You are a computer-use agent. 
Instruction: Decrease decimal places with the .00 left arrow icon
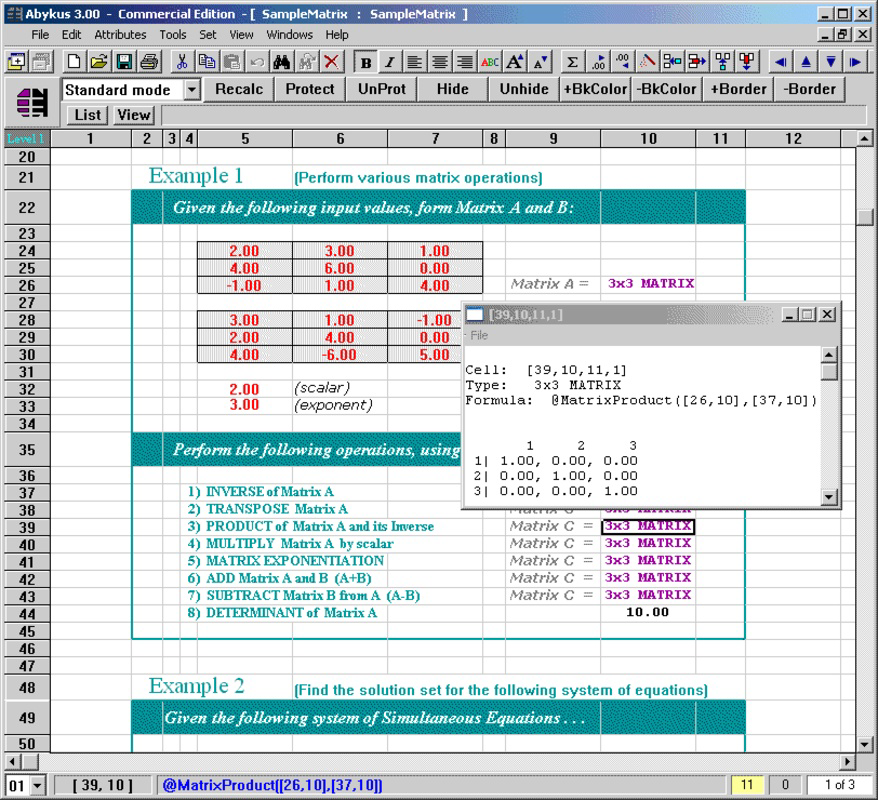click(623, 62)
